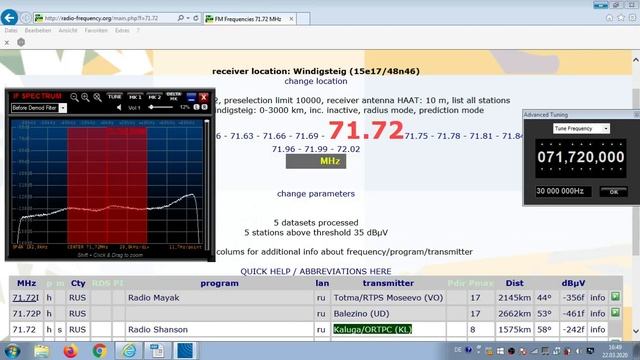
Task: Click the speaker volume icon in system tray
Action: point(578,351)
